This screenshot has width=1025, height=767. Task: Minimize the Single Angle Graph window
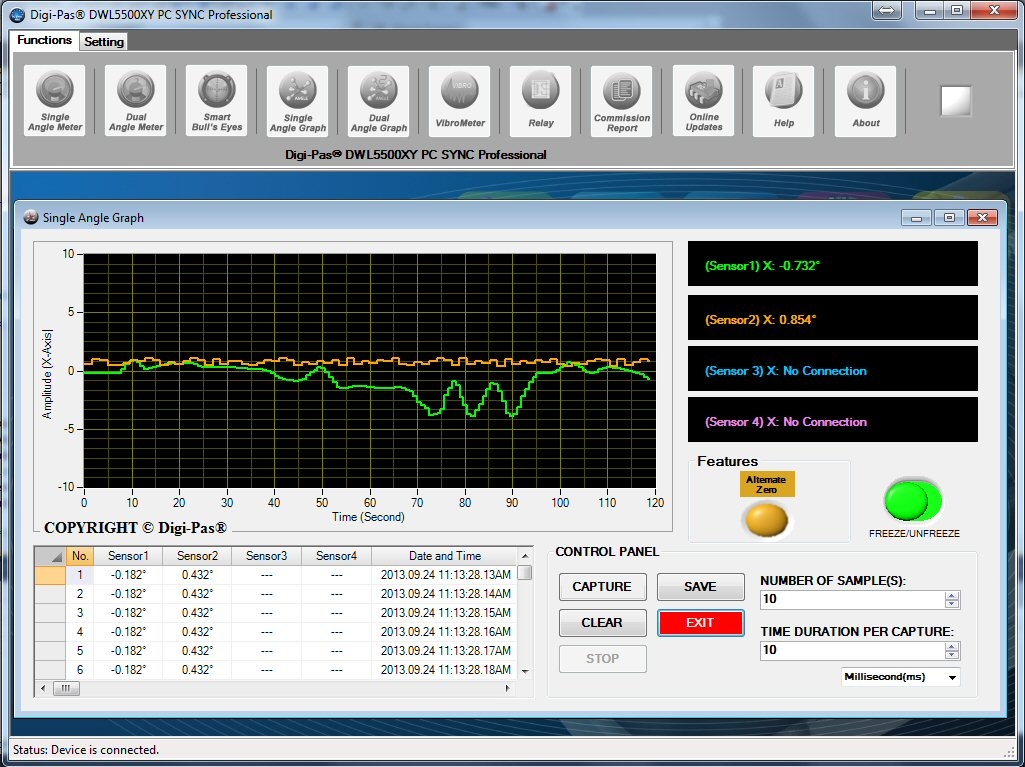(x=916, y=218)
